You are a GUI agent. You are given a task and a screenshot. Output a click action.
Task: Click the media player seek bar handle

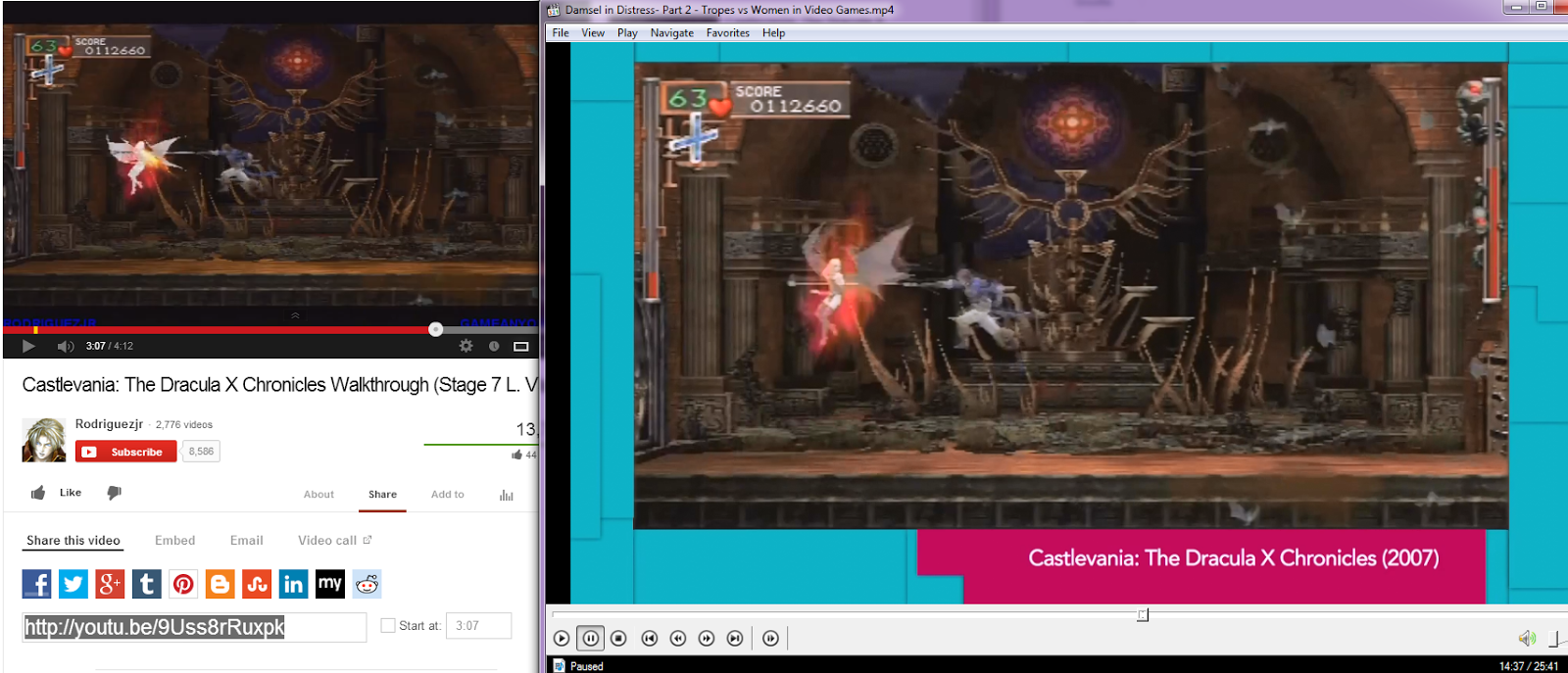(1143, 615)
